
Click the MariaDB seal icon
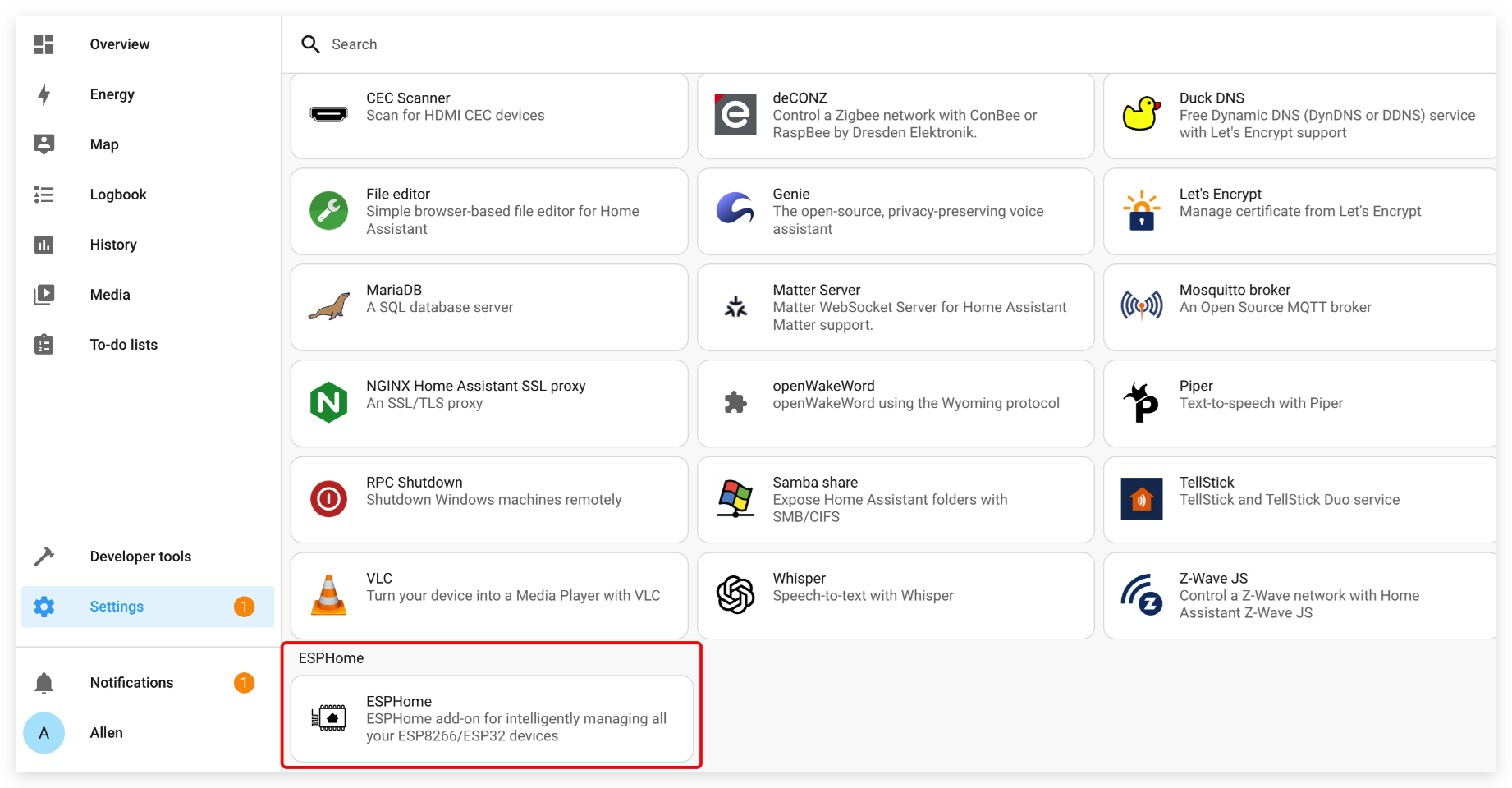coord(328,307)
